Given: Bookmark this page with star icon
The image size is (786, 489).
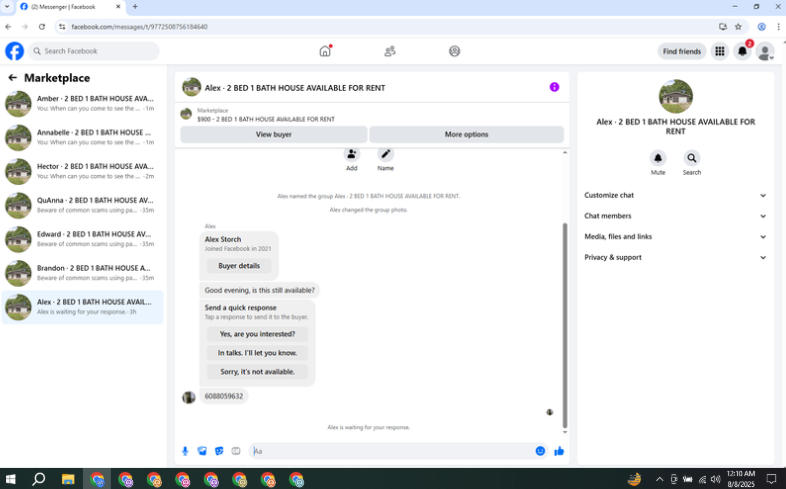Looking at the screenshot, I should coord(738,27).
